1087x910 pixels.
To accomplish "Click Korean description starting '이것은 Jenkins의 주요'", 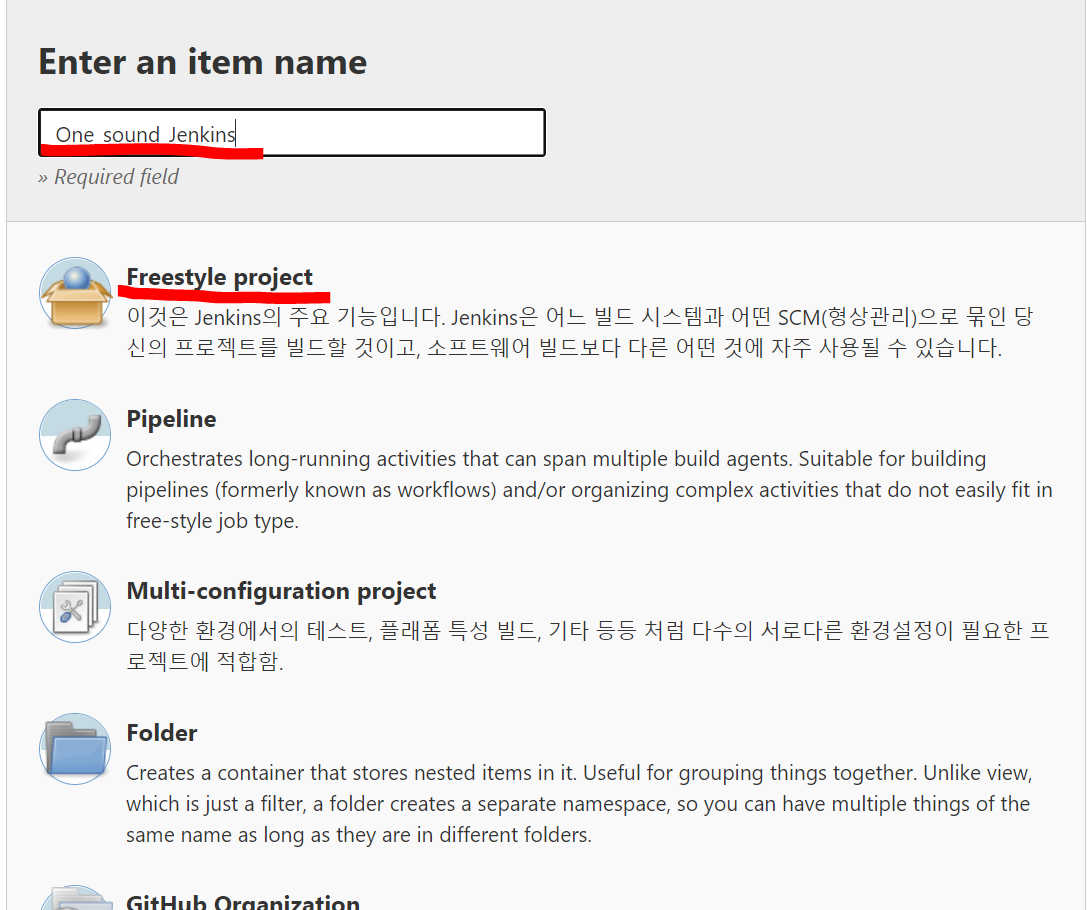I will pyautogui.click(x=580, y=332).
